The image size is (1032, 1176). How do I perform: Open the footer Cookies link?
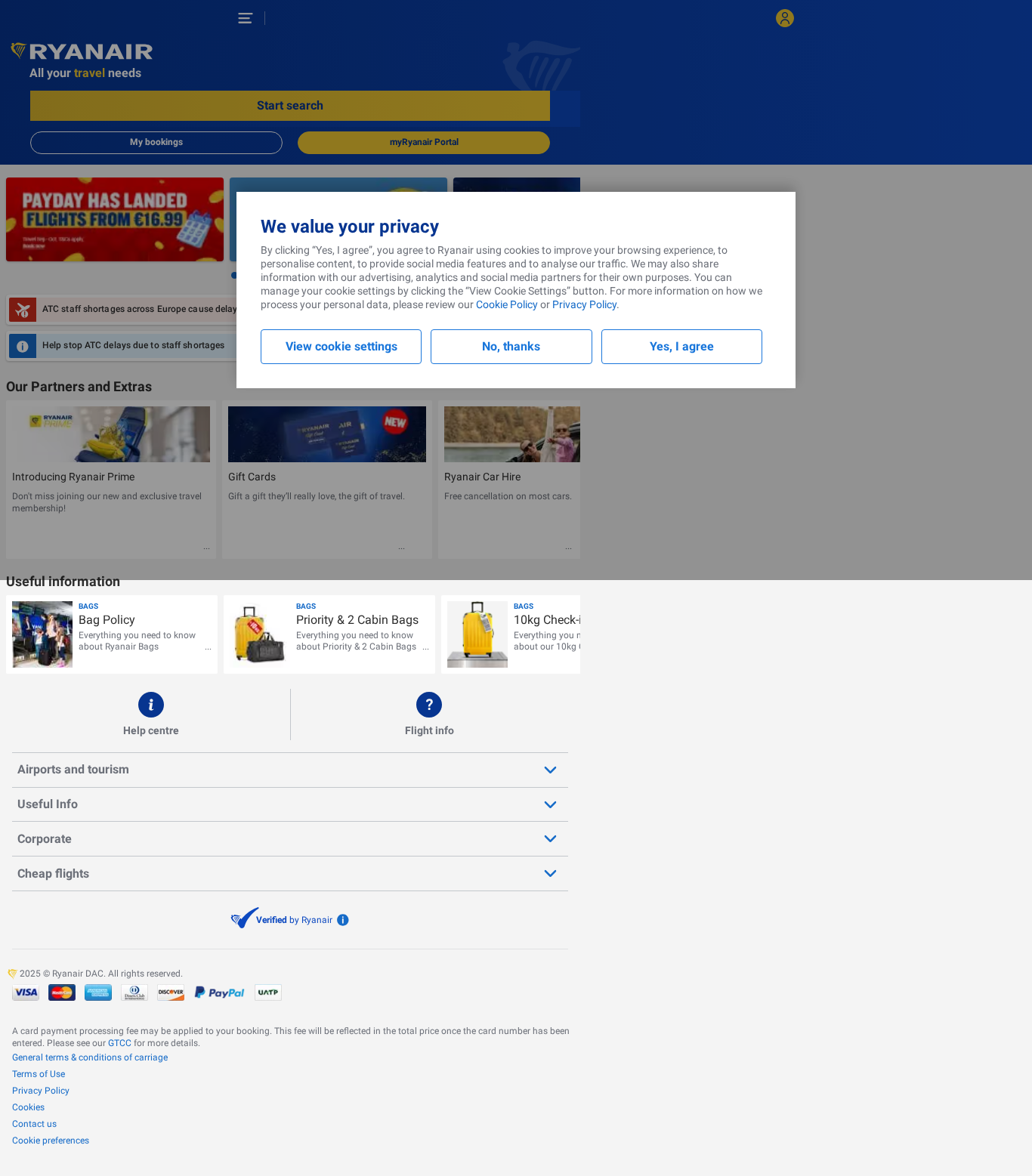tap(28, 1107)
